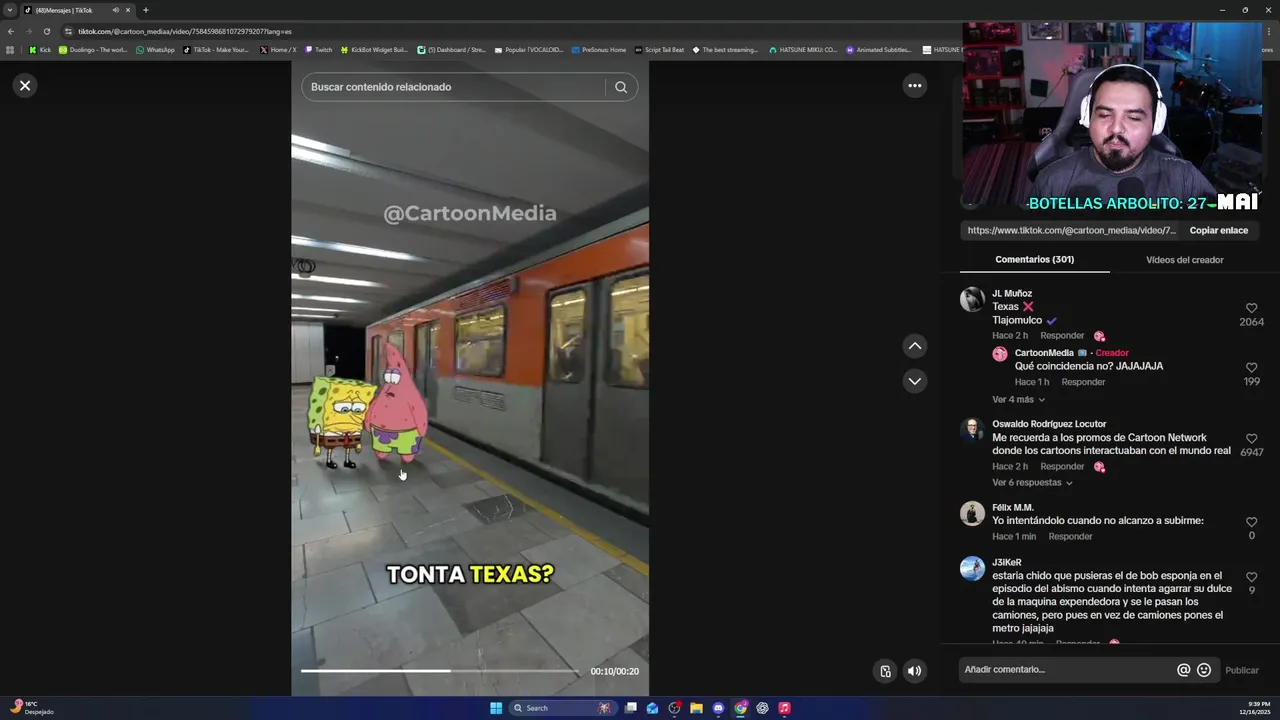Screen dimensions: 1280x720
Task: Go to previous video with up arrow
Action: click(914, 346)
